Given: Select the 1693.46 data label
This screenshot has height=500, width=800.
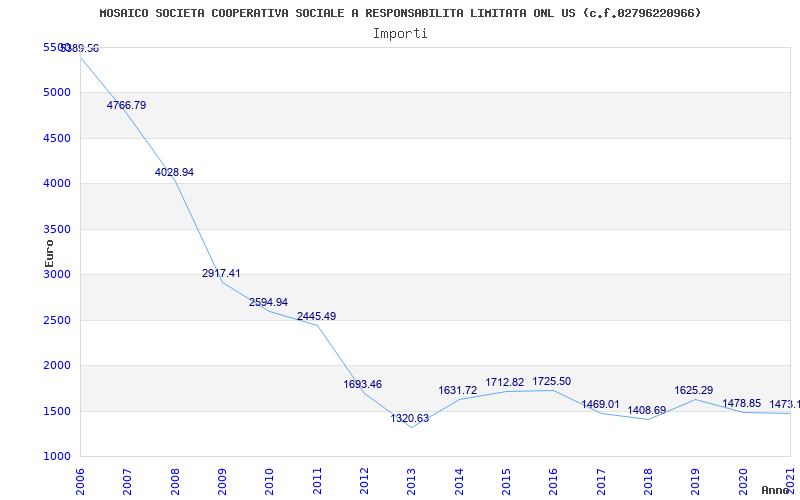Looking at the screenshot, I should coord(362,384).
